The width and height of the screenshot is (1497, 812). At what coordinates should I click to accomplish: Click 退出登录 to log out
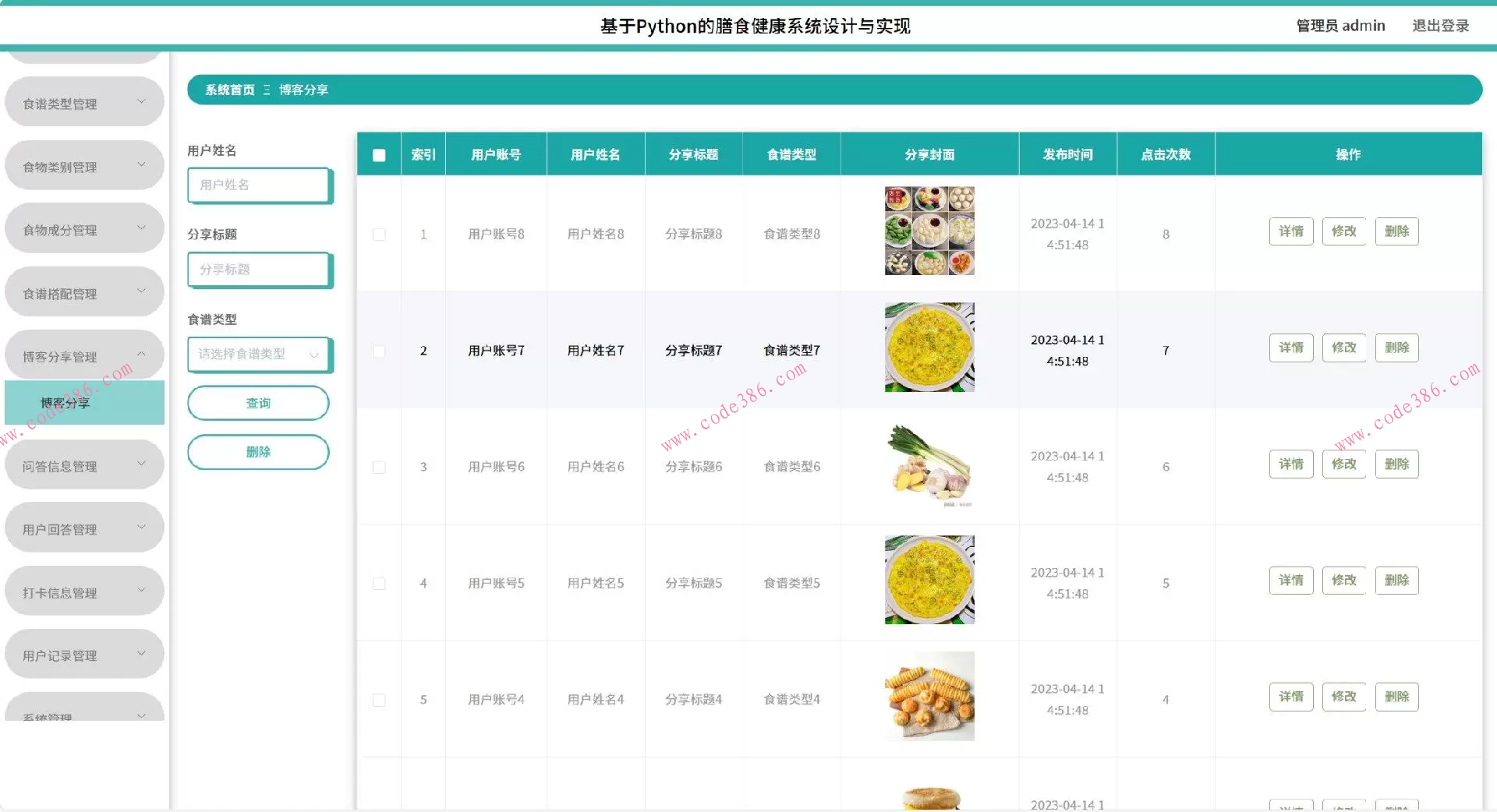coord(1441,25)
